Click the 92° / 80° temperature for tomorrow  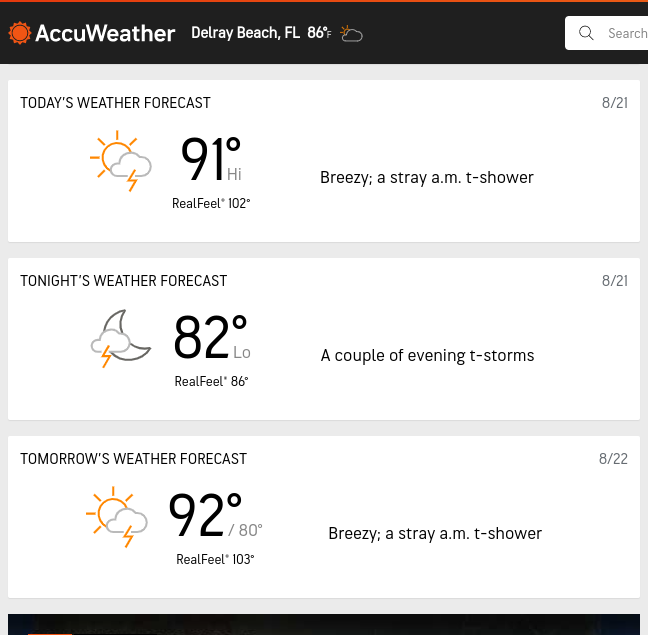[x=215, y=515]
